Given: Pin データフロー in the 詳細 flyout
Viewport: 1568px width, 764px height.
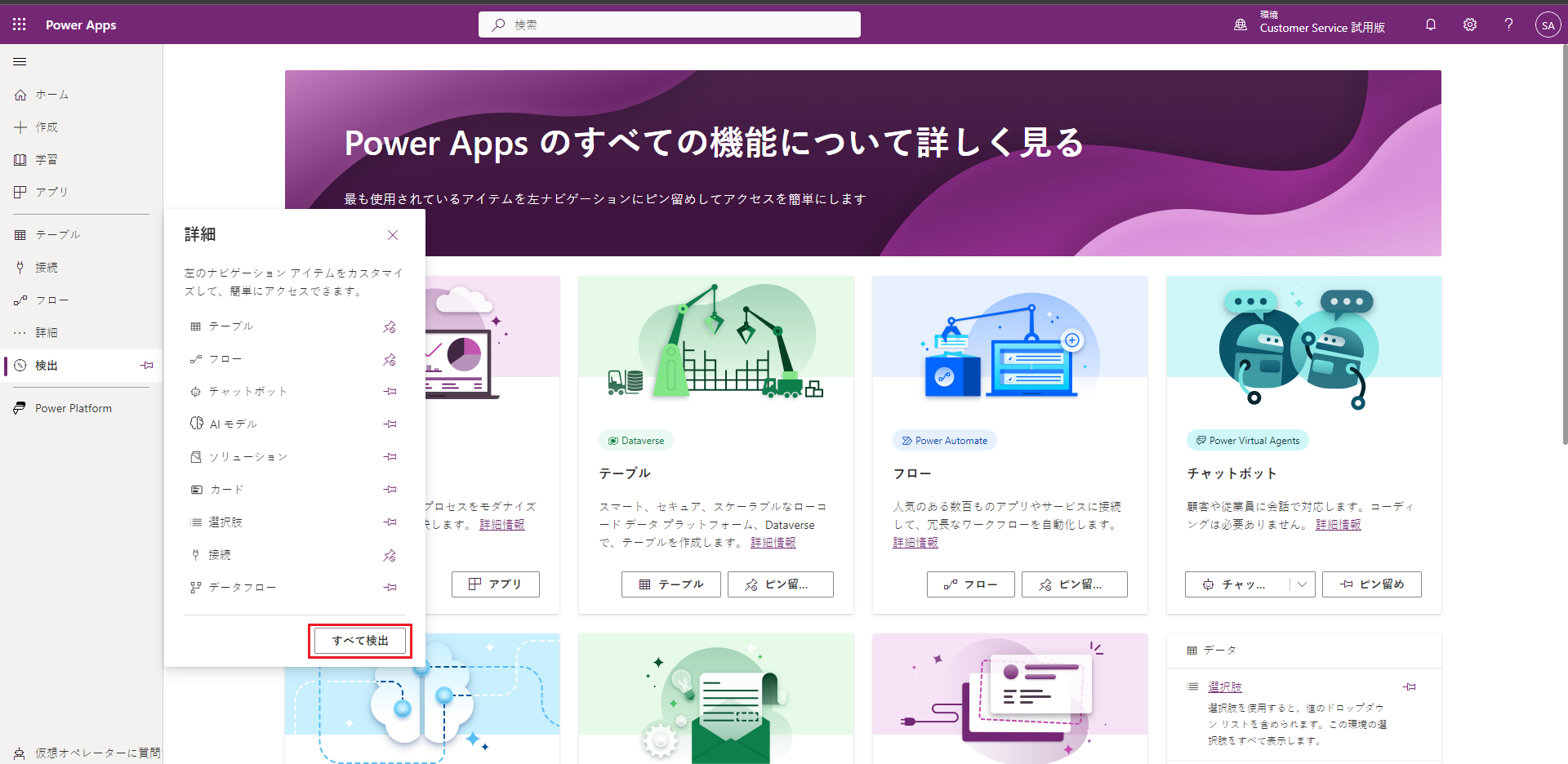Looking at the screenshot, I should click(x=390, y=588).
